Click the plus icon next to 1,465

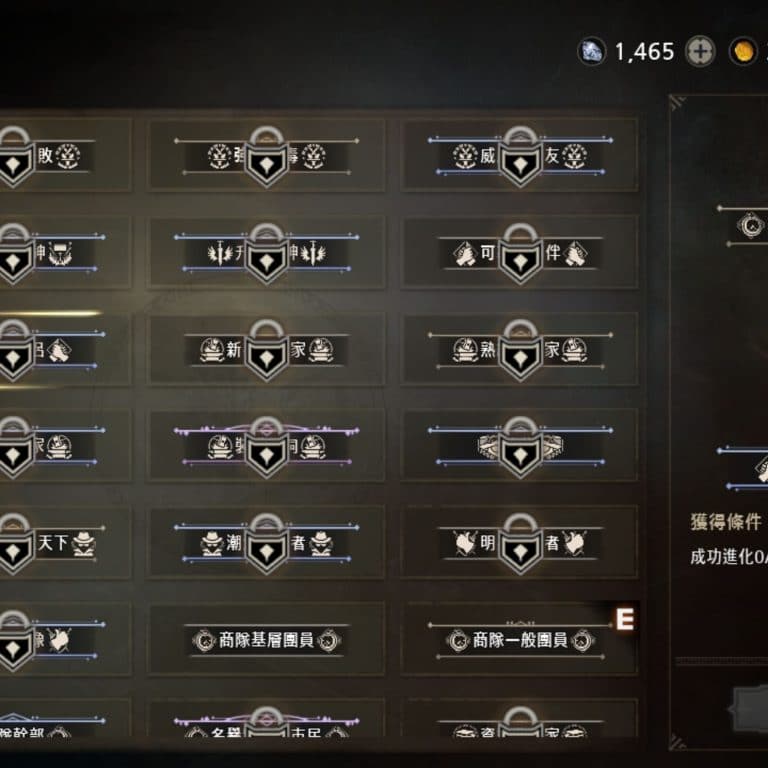[x=700, y=51]
